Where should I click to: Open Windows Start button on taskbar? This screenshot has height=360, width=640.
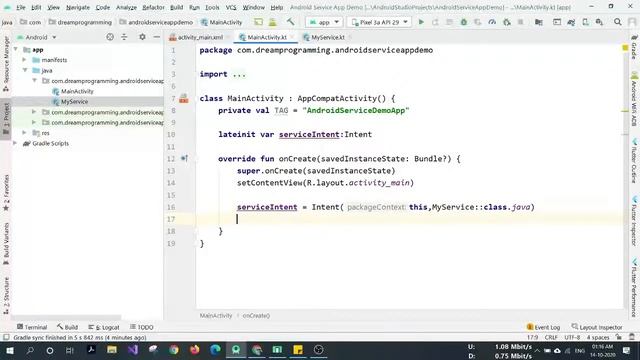(10, 350)
